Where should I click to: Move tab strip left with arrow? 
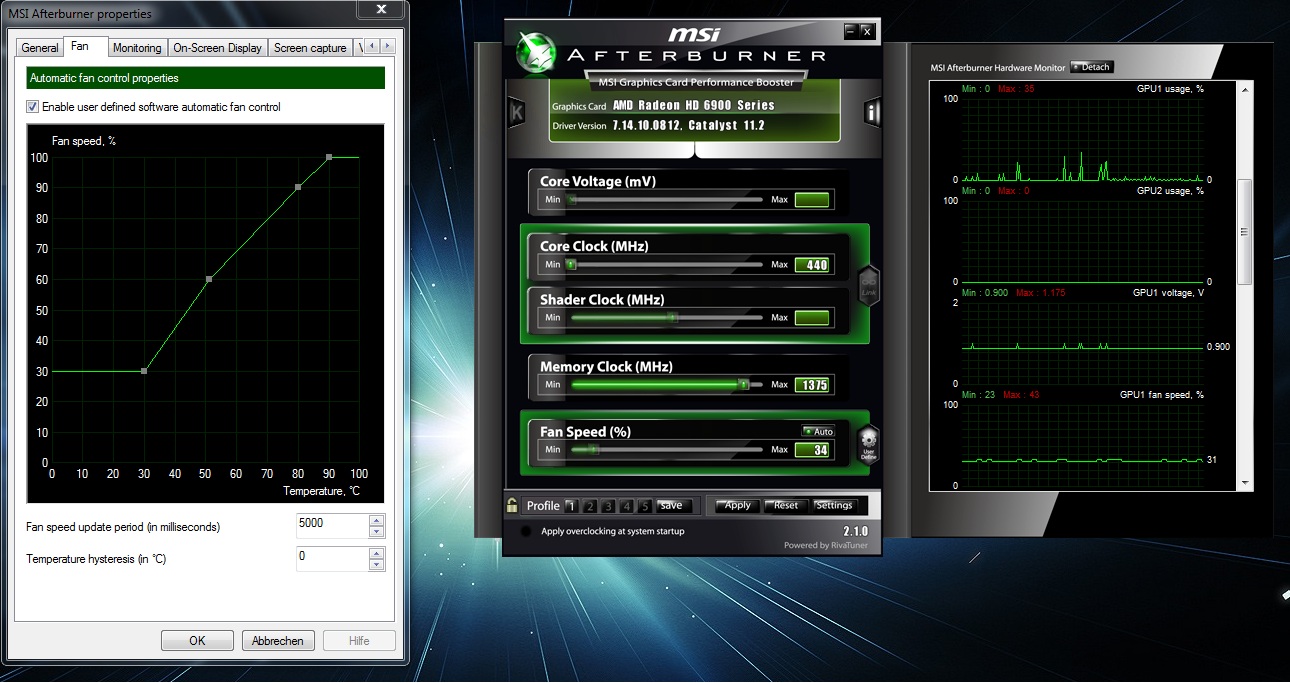(373, 46)
